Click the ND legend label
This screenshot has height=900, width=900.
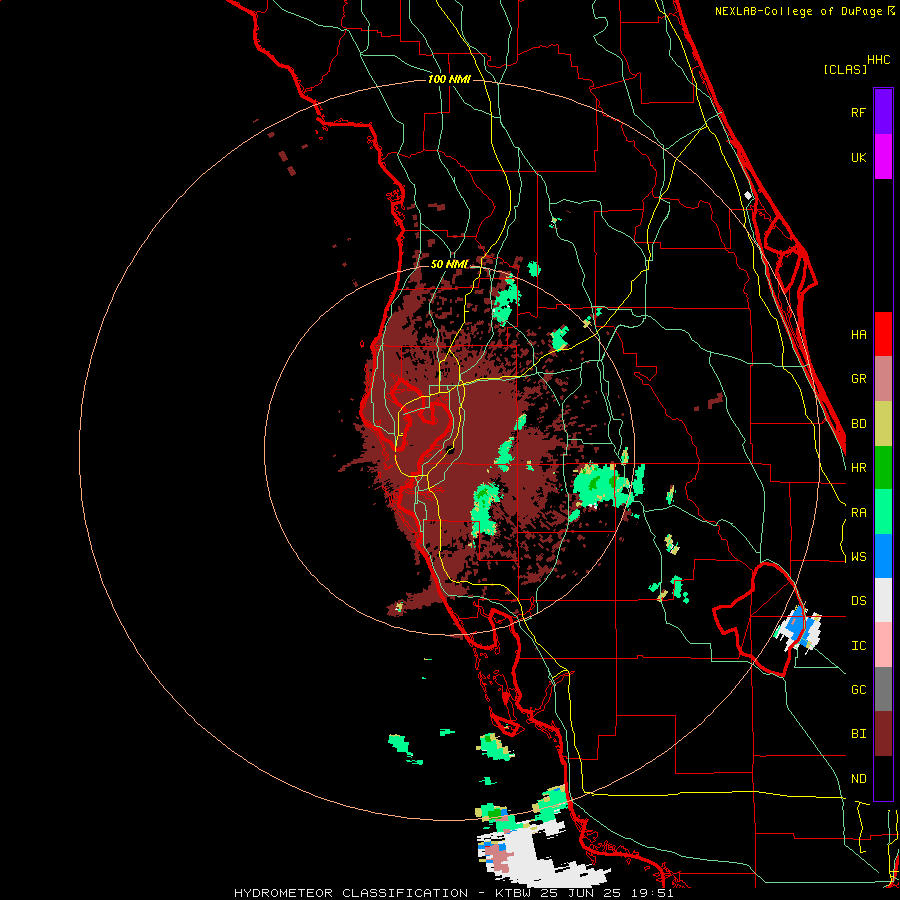point(858,778)
